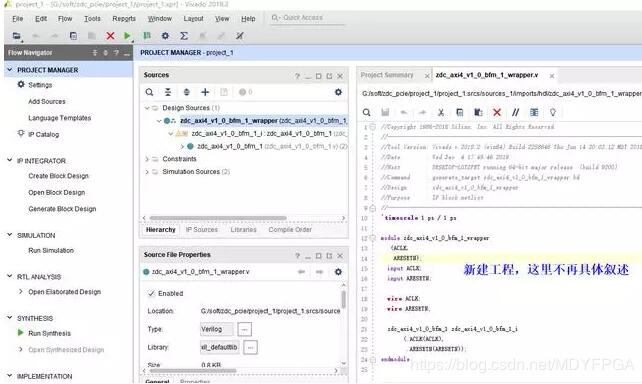Click red X delete icon in editor toolbar
The width and height of the screenshot is (642, 384).
(497, 112)
